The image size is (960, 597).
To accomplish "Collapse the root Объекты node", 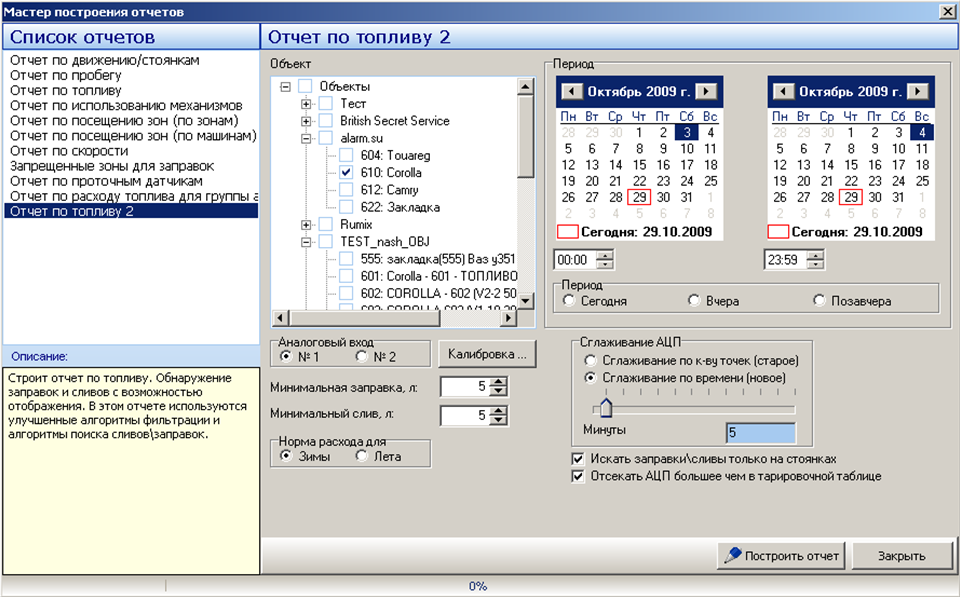I will 285,87.
